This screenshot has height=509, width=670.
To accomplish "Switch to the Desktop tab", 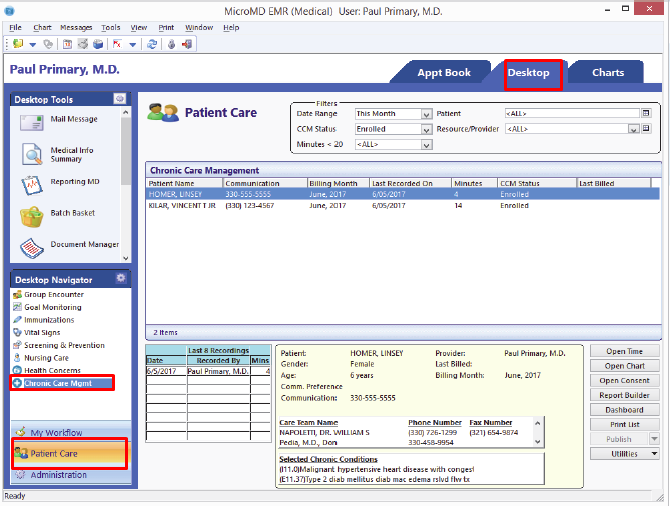I will tap(529, 73).
